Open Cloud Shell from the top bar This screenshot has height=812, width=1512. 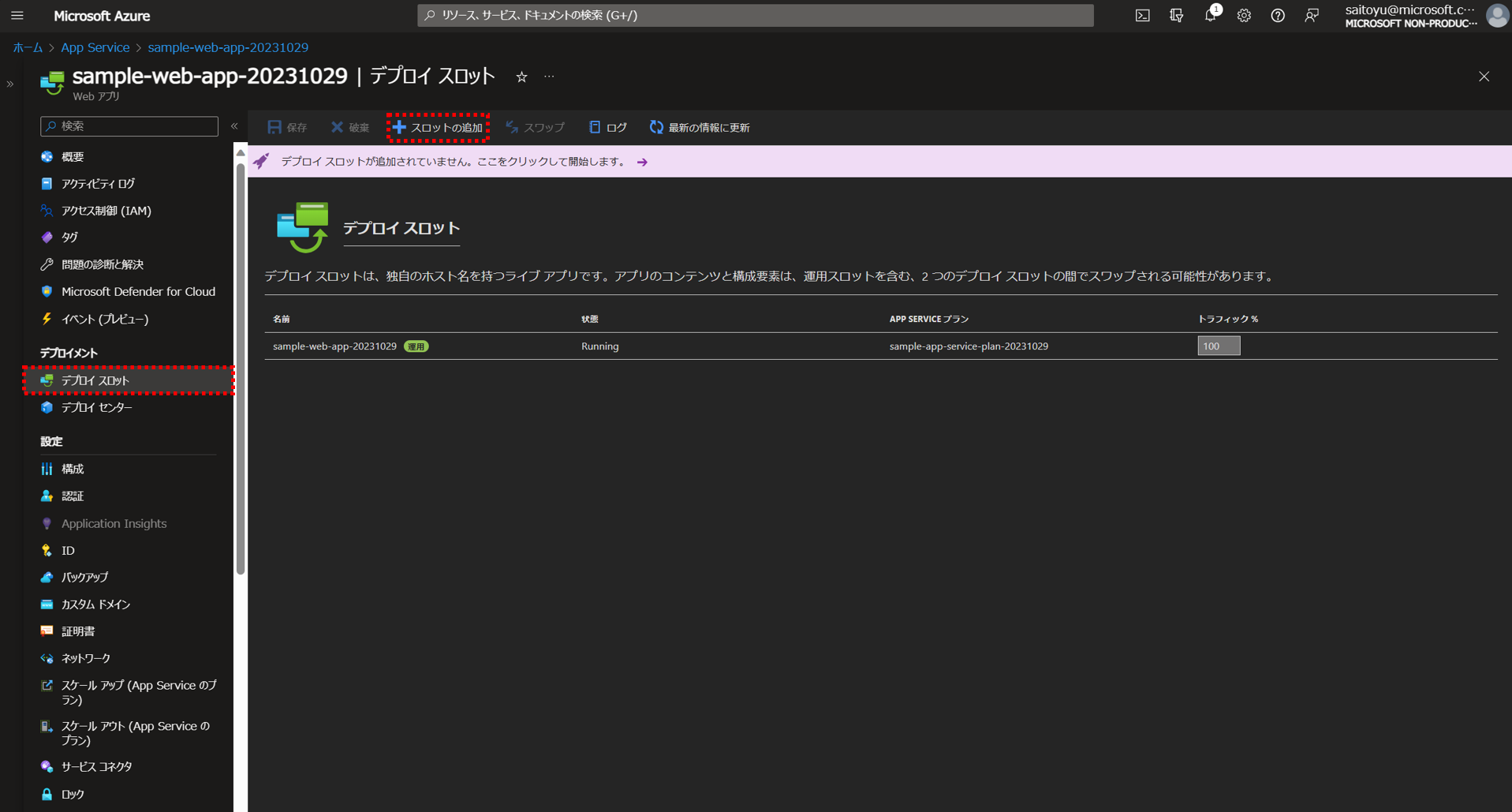point(1142,16)
